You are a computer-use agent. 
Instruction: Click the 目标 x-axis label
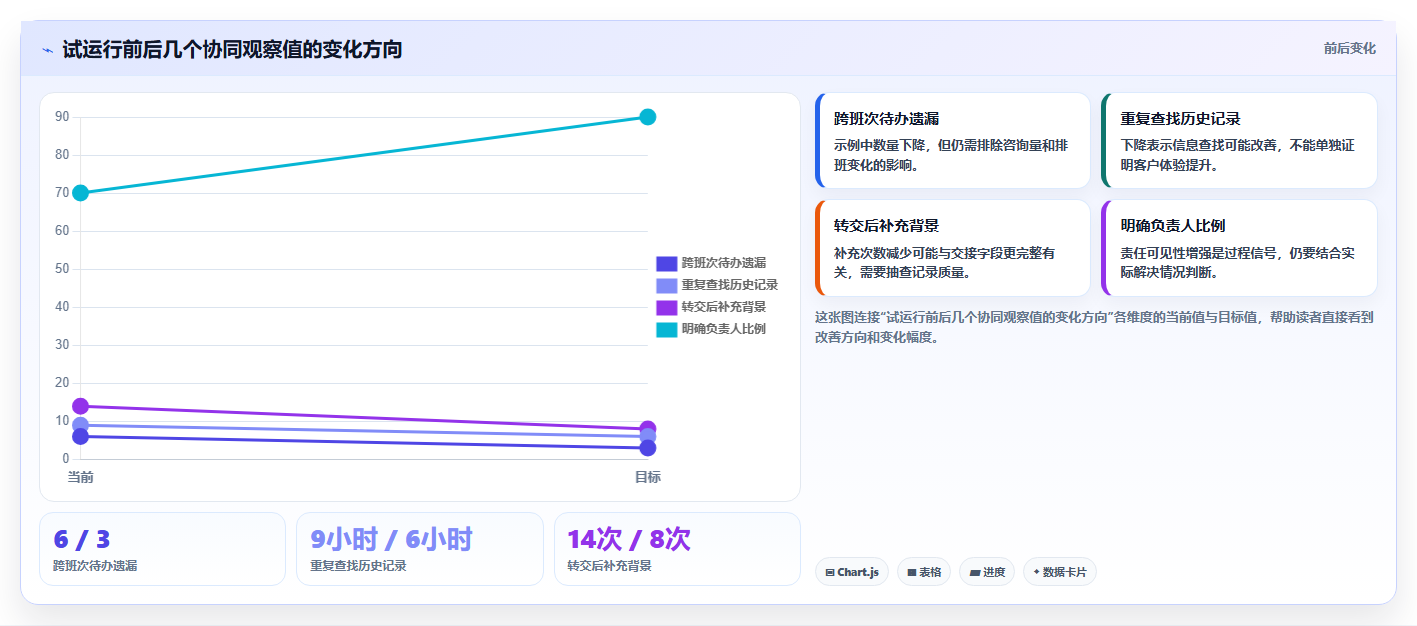pyautogui.click(x=647, y=477)
